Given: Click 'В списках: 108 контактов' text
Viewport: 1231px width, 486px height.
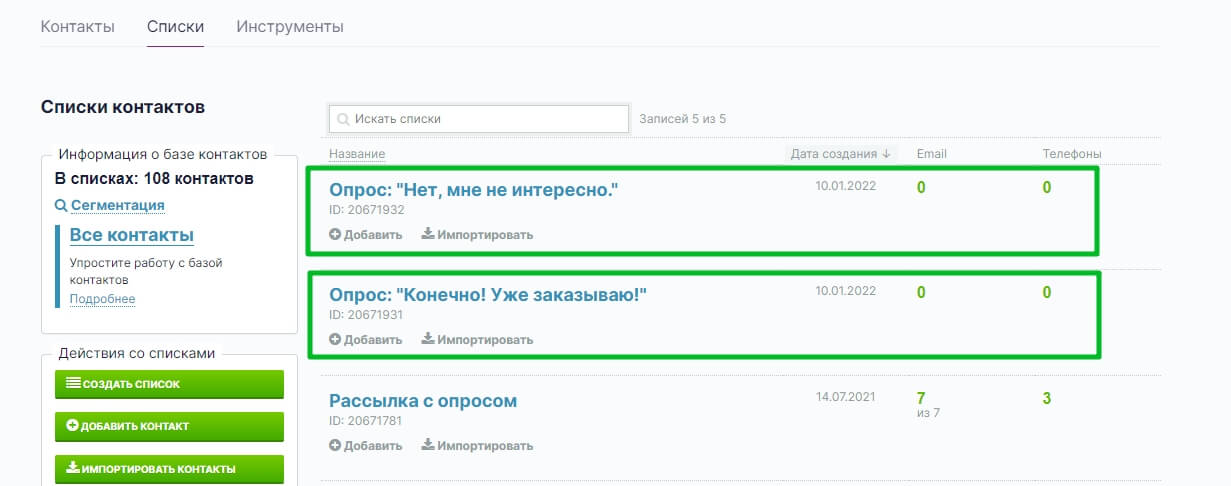Looking at the screenshot, I should click(x=154, y=179).
